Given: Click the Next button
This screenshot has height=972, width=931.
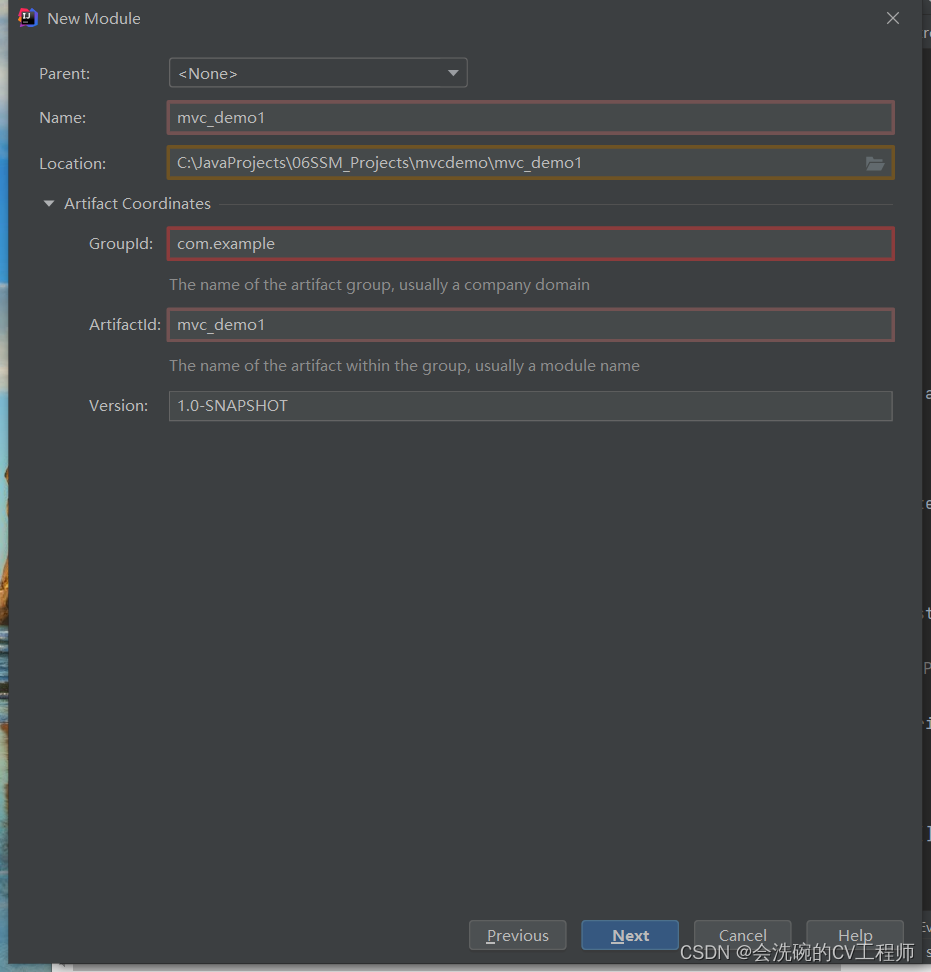Looking at the screenshot, I should (630, 935).
